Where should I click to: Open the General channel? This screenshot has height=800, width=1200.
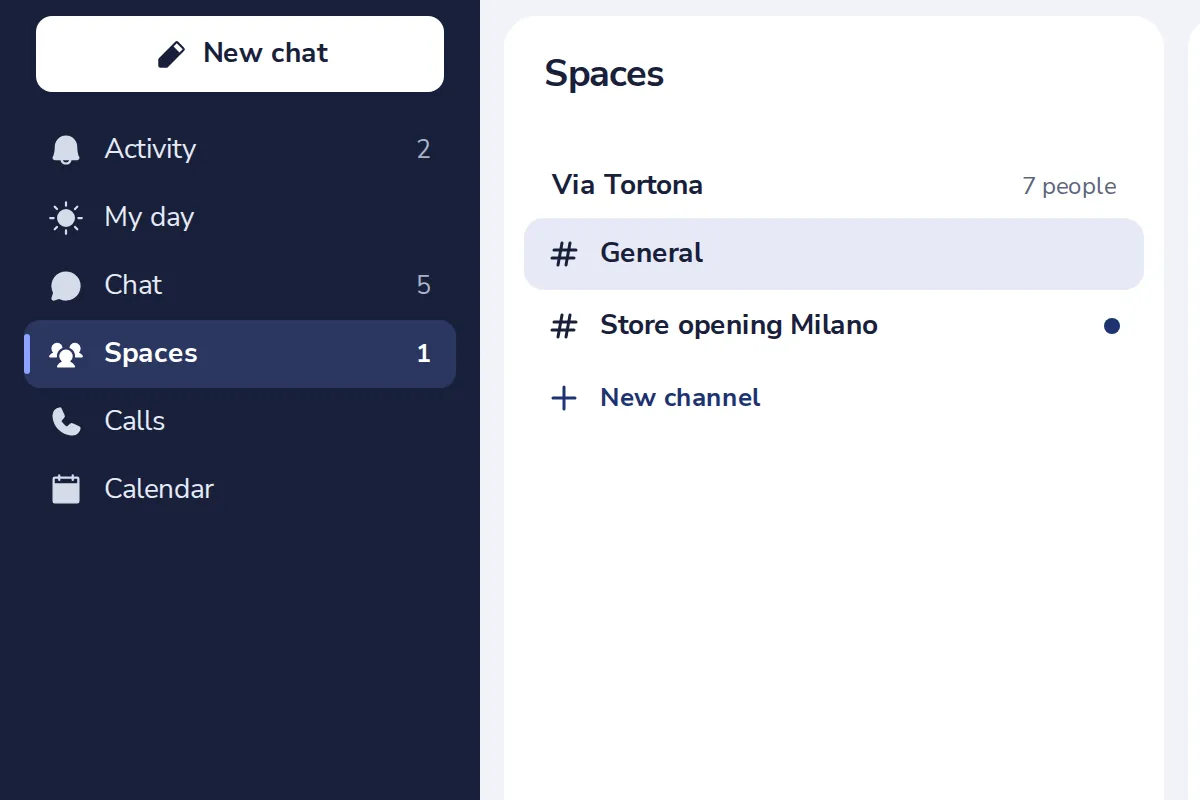(834, 254)
